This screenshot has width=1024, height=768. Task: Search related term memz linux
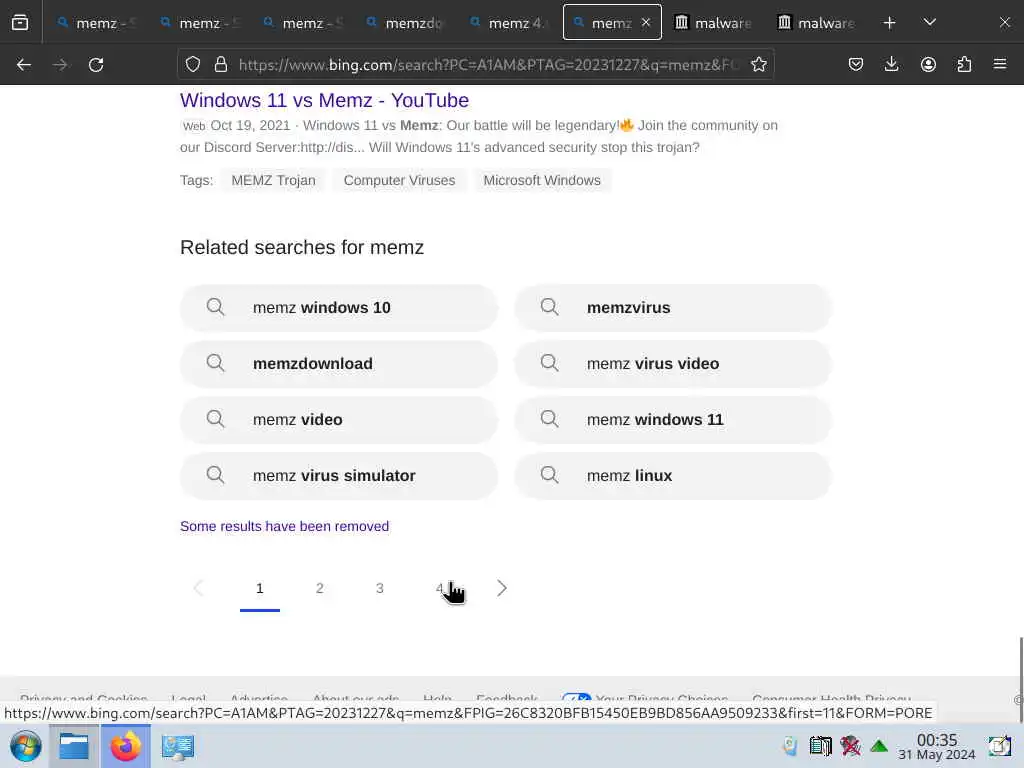coord(673,476)
